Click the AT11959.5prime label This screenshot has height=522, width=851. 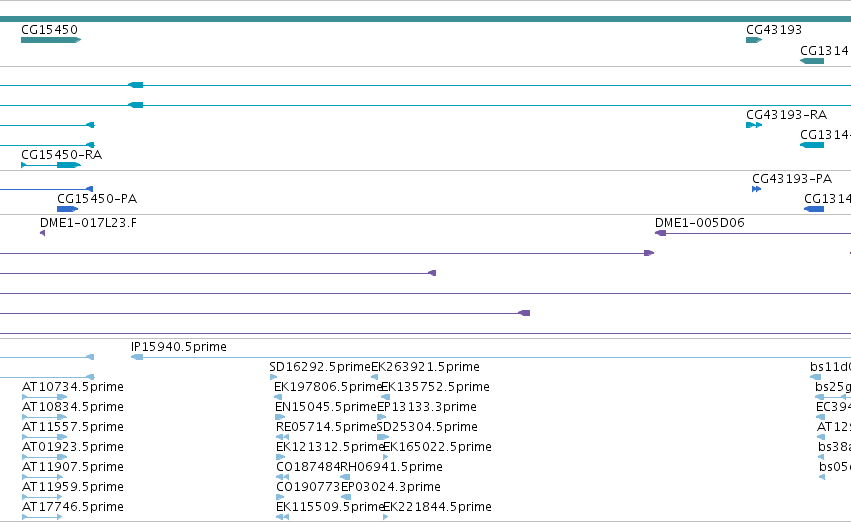73,487
